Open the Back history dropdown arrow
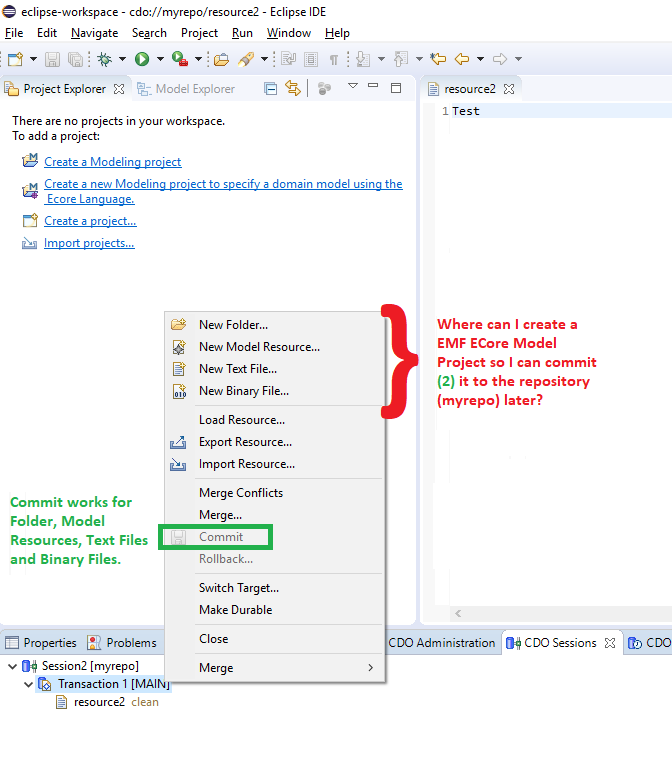 [x=480, y=59]
